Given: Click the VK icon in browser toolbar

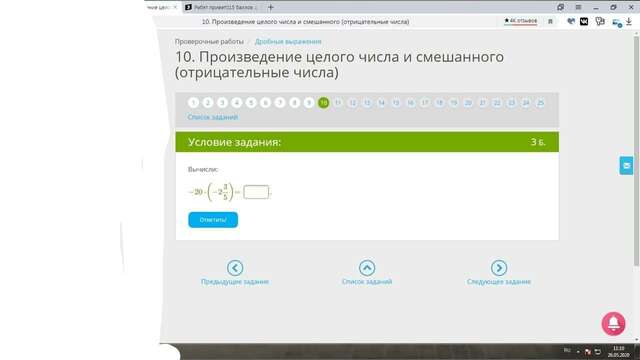Looking at the screenshot, I should (x=584, y=21).
